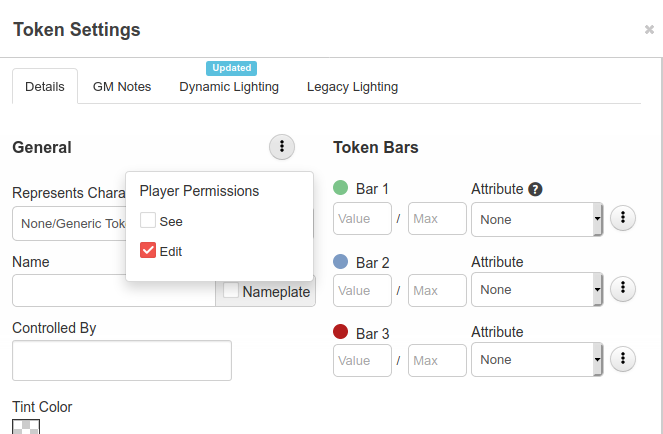The image size is (663, 434).
Task: Open the General section three-dot menu
Action: (282, 147)
